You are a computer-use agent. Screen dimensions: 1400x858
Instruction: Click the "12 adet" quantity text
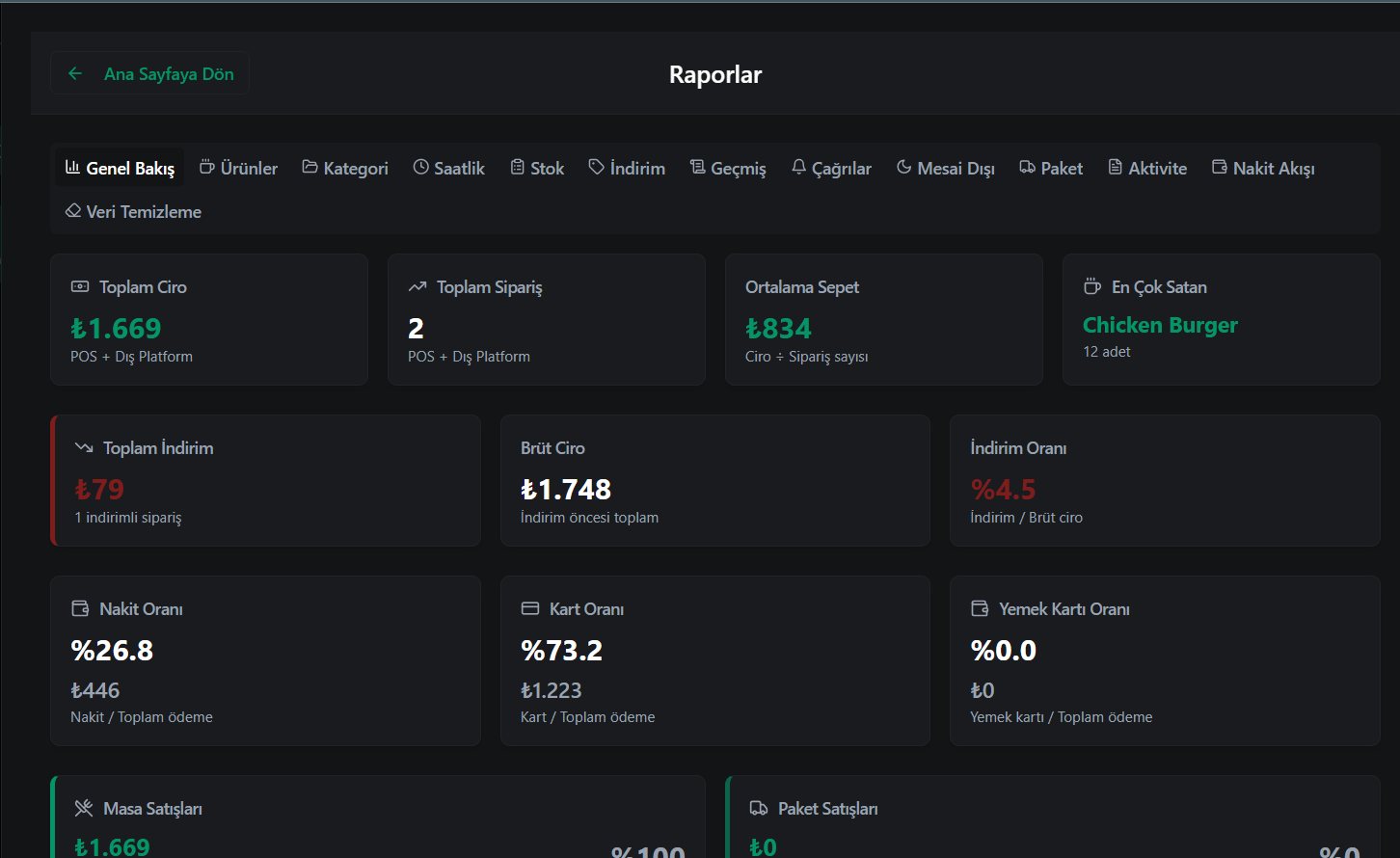tap(1107, 352)
